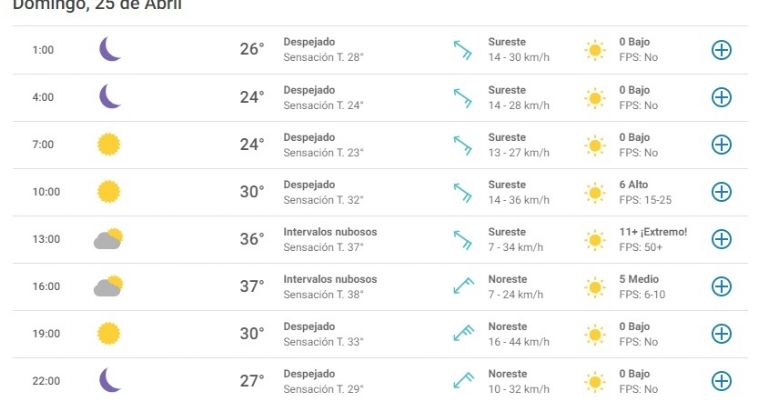Click the moon icon at 22:00
The width and height of the screenshot is (768, 400).
pos(110,380)
